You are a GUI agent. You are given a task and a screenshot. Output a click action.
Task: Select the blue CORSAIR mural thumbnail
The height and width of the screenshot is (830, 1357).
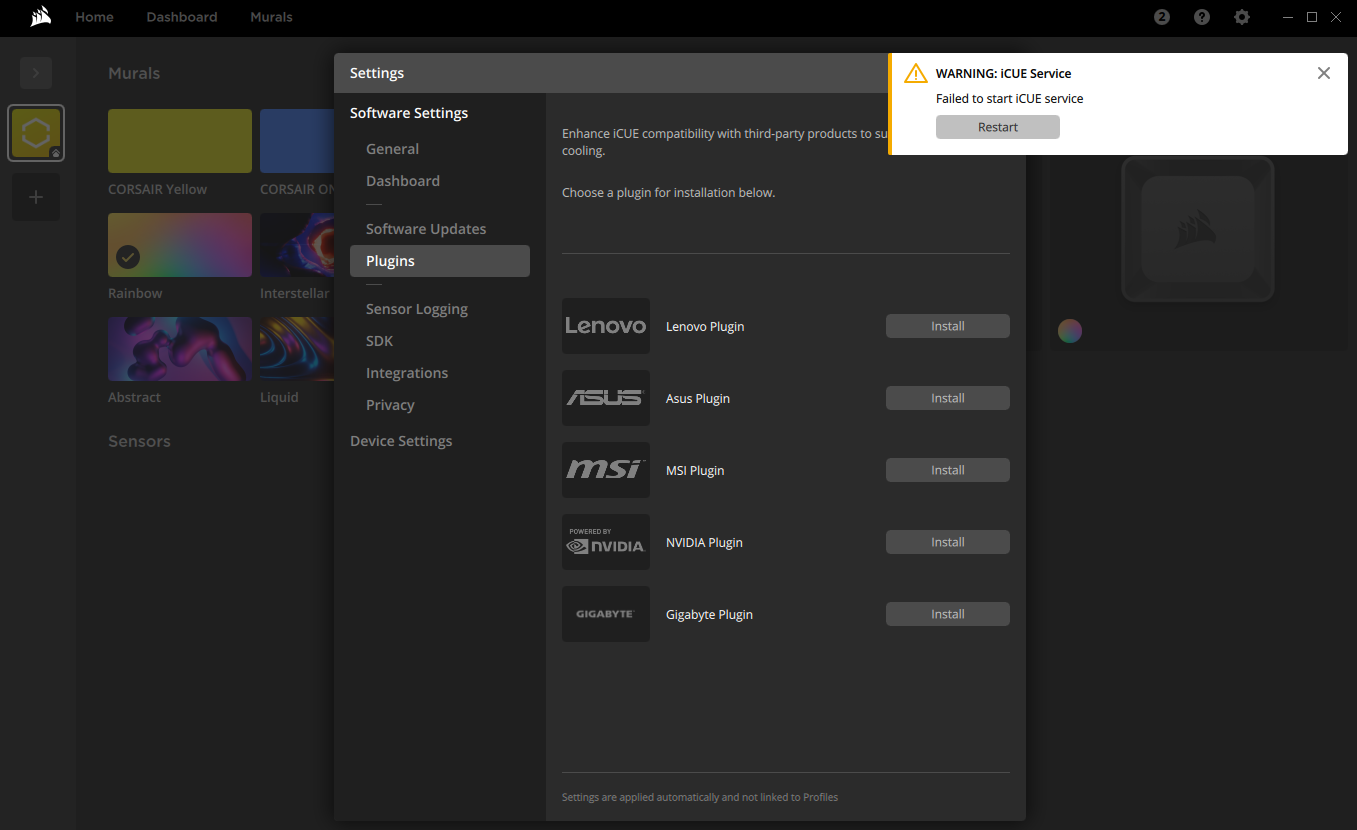click(x=297, y=141)
